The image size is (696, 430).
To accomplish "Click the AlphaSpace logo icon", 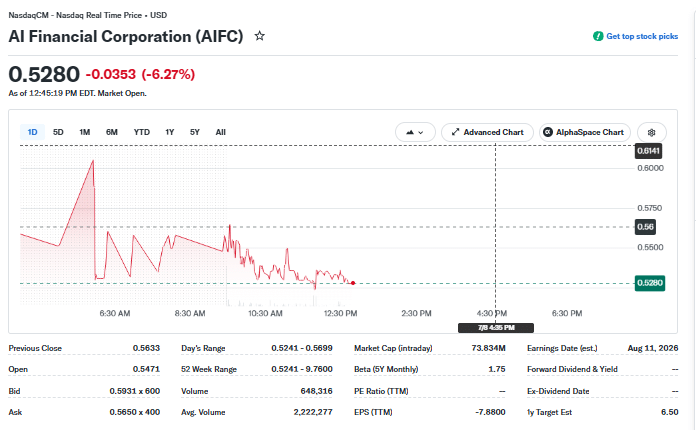I will (548, 132).
